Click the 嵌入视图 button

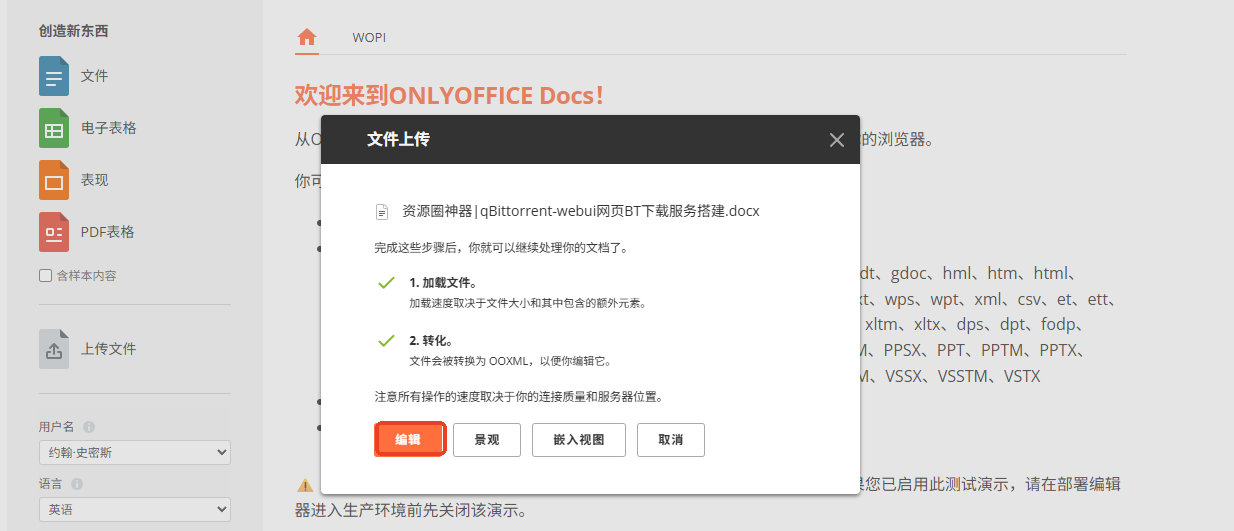click(579, 440)
